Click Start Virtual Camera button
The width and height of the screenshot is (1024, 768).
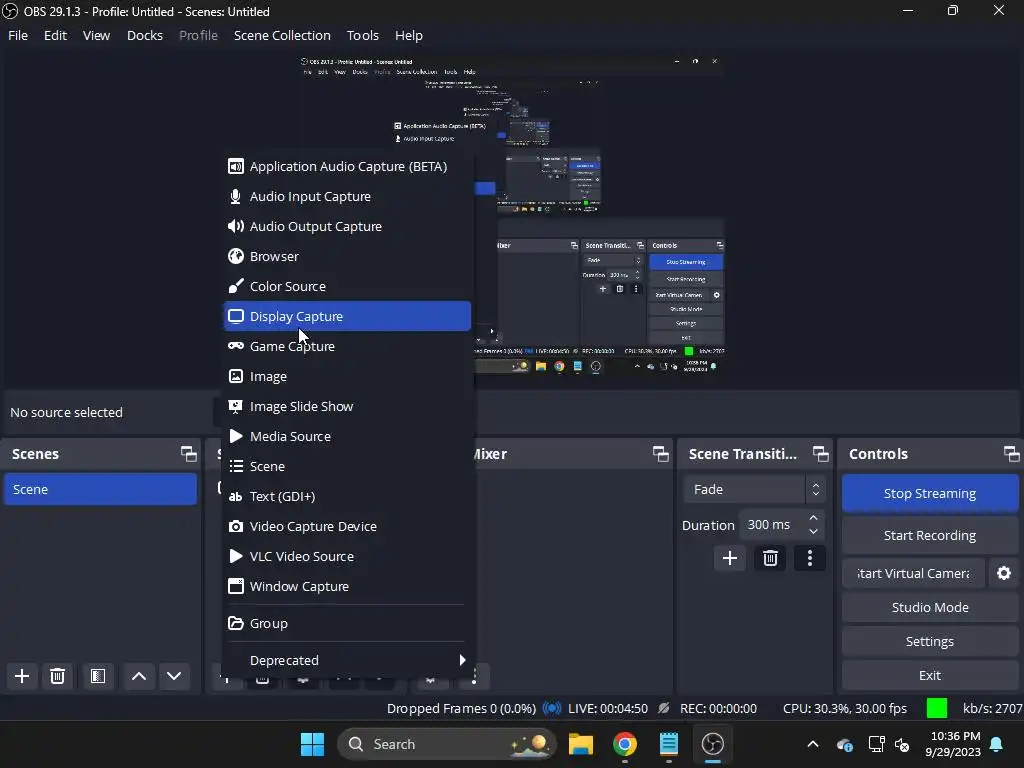(x=913, y=573)
